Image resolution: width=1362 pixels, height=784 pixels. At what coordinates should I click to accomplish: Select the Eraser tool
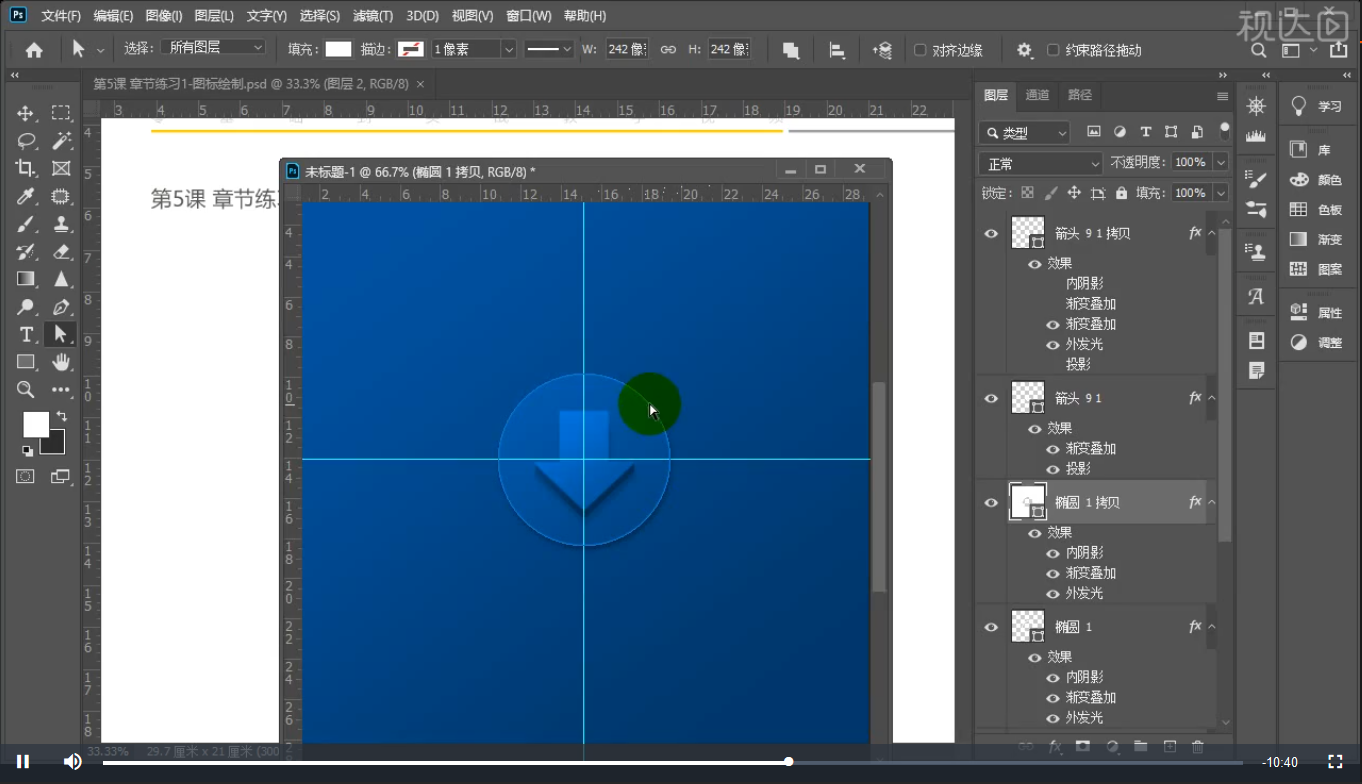coord(61,252)
